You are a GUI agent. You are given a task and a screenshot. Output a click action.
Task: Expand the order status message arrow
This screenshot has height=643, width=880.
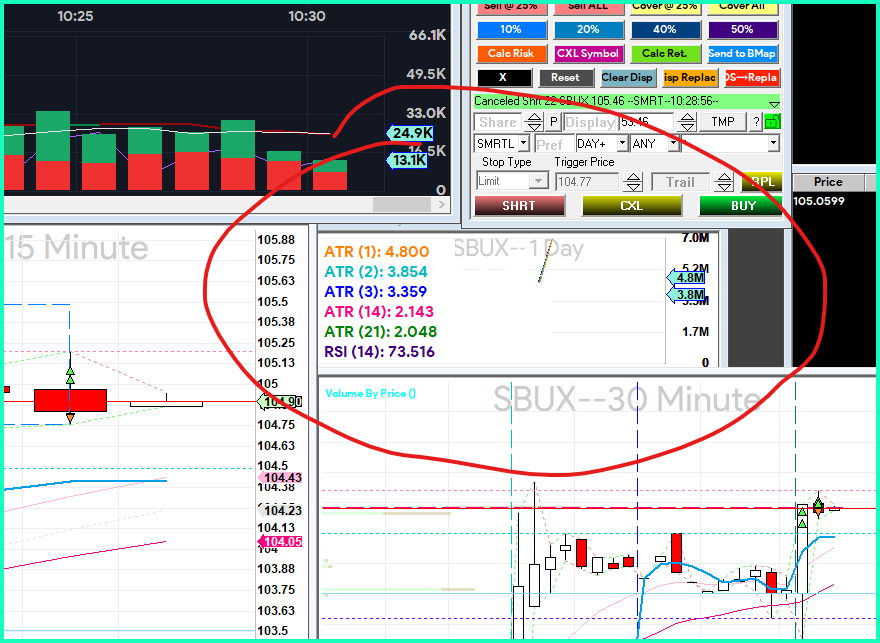coord(773,103)
